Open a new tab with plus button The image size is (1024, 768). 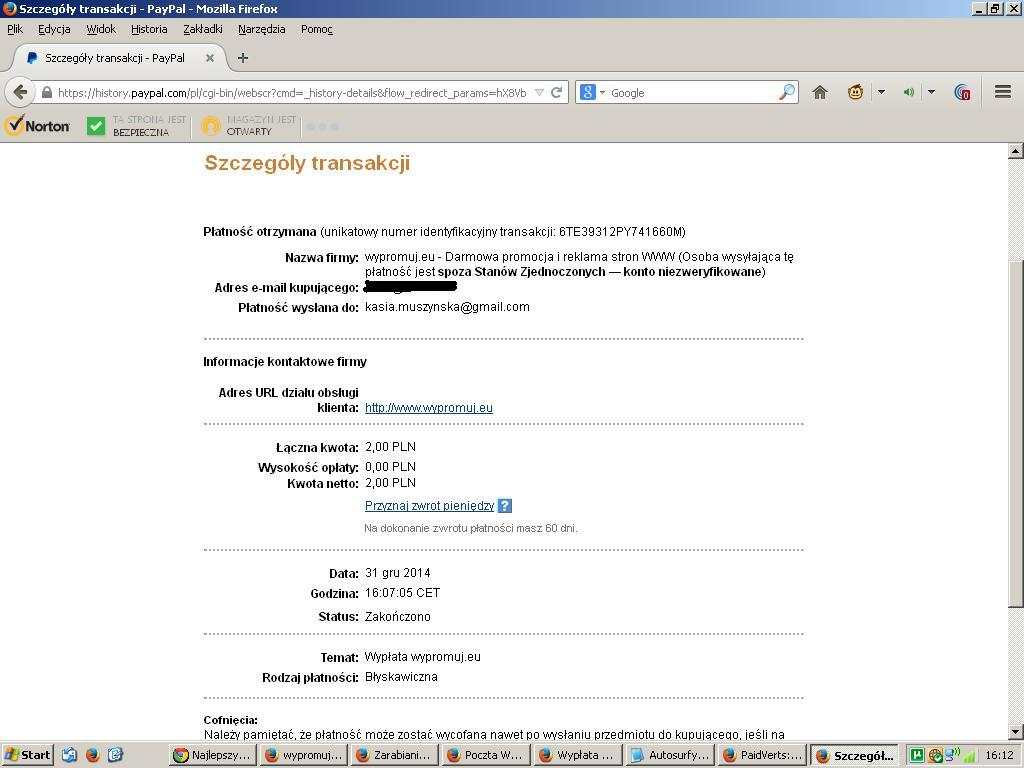click(x=242, y=58)
